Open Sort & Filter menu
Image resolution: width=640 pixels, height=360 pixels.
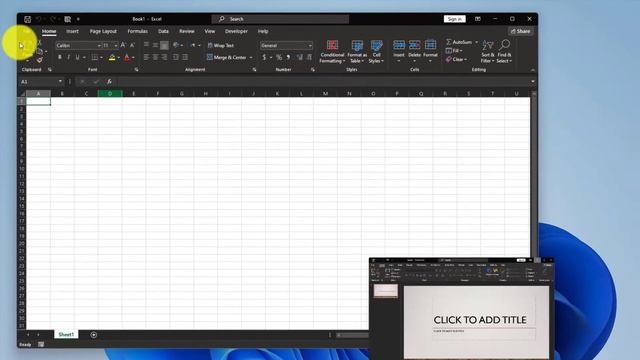(488, 51)
